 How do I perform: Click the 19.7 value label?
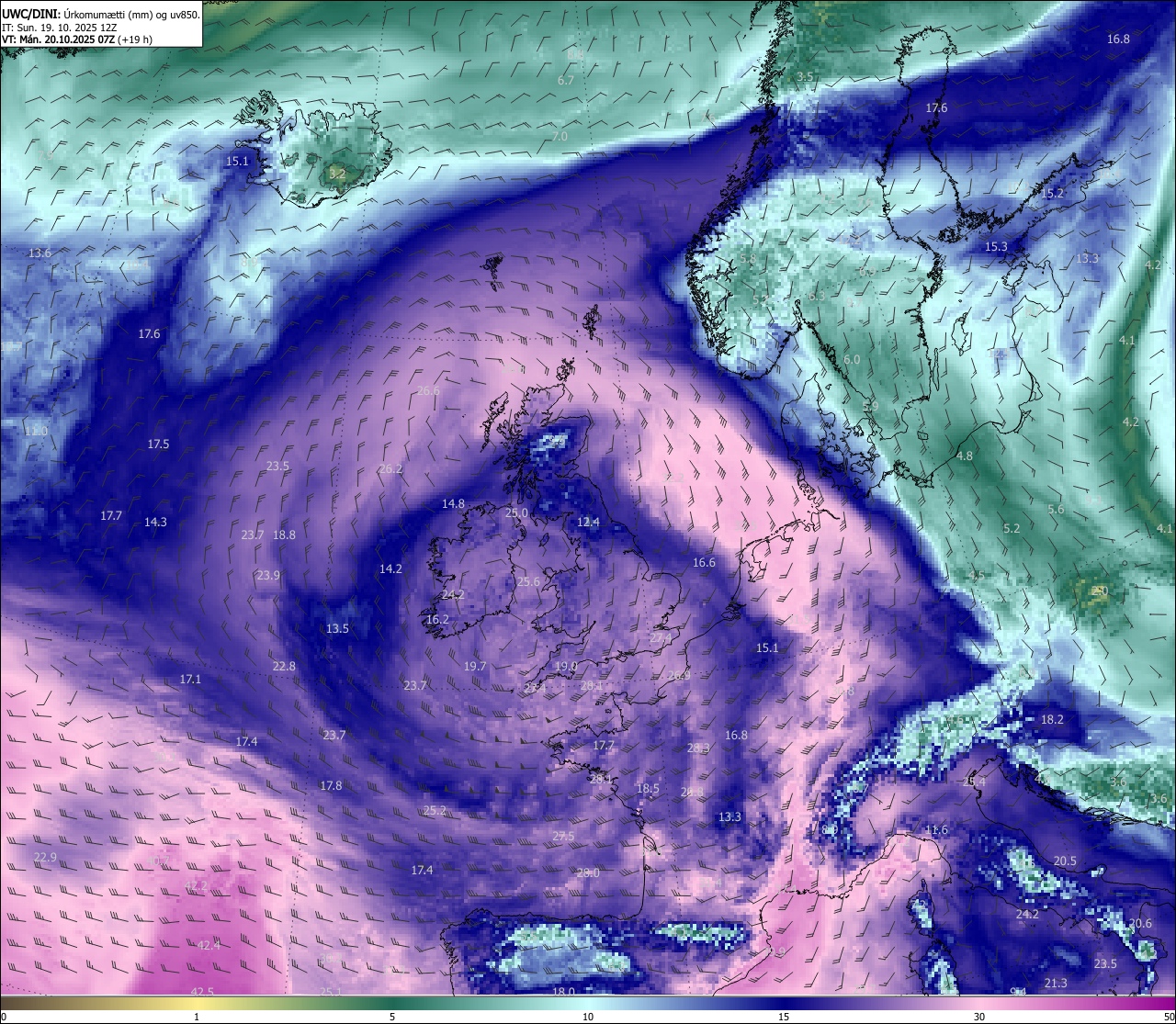475,667
